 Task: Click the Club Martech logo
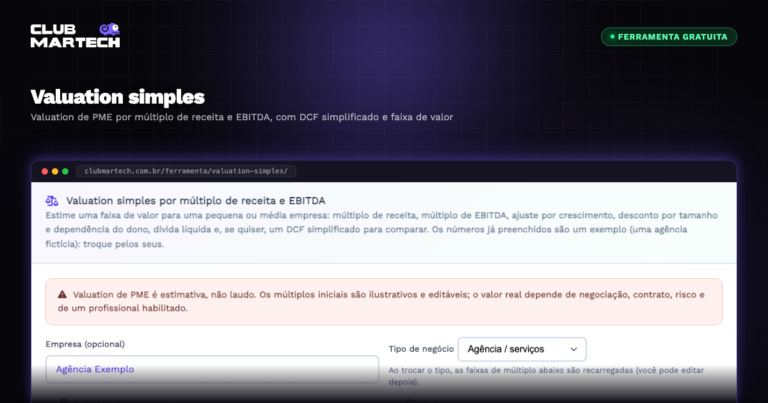[x=75, y=35]
